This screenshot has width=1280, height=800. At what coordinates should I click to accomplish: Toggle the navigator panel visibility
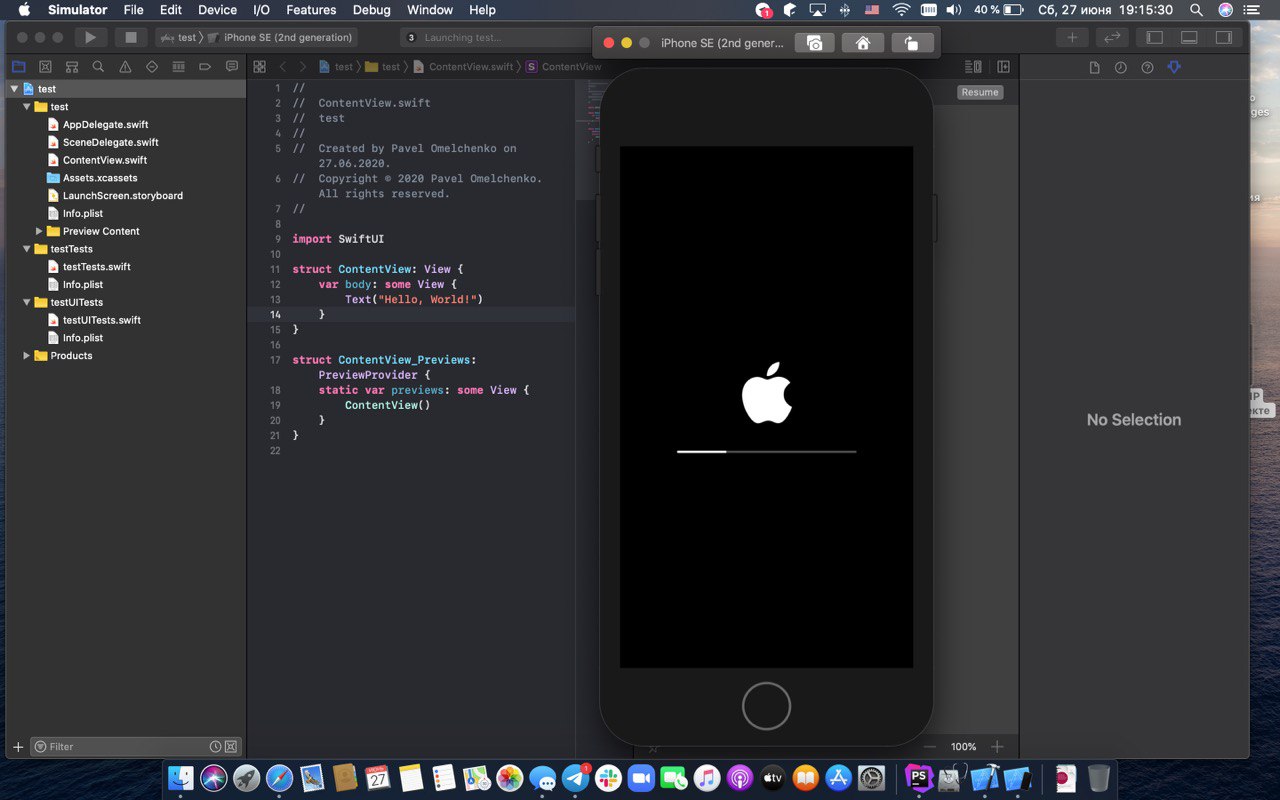point(1155,37)
